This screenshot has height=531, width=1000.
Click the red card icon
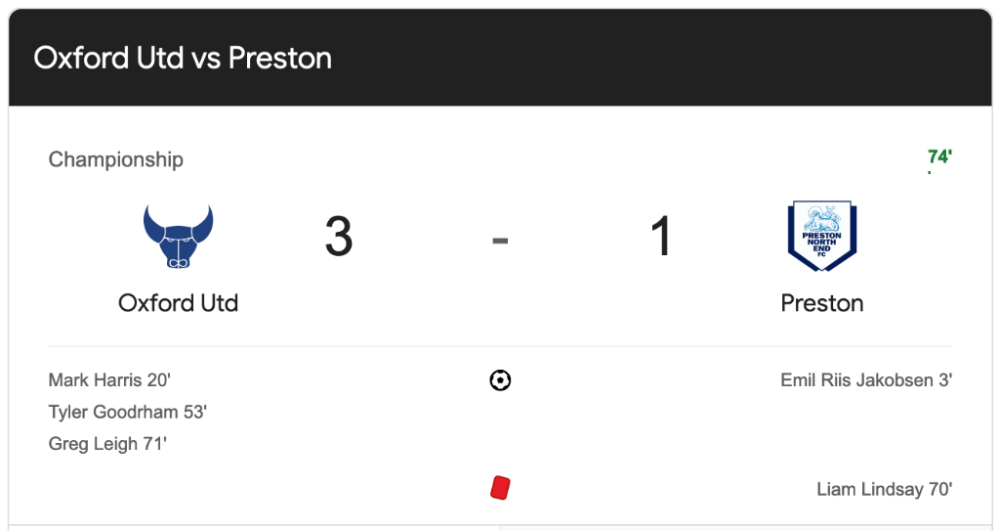click(500, 488)
